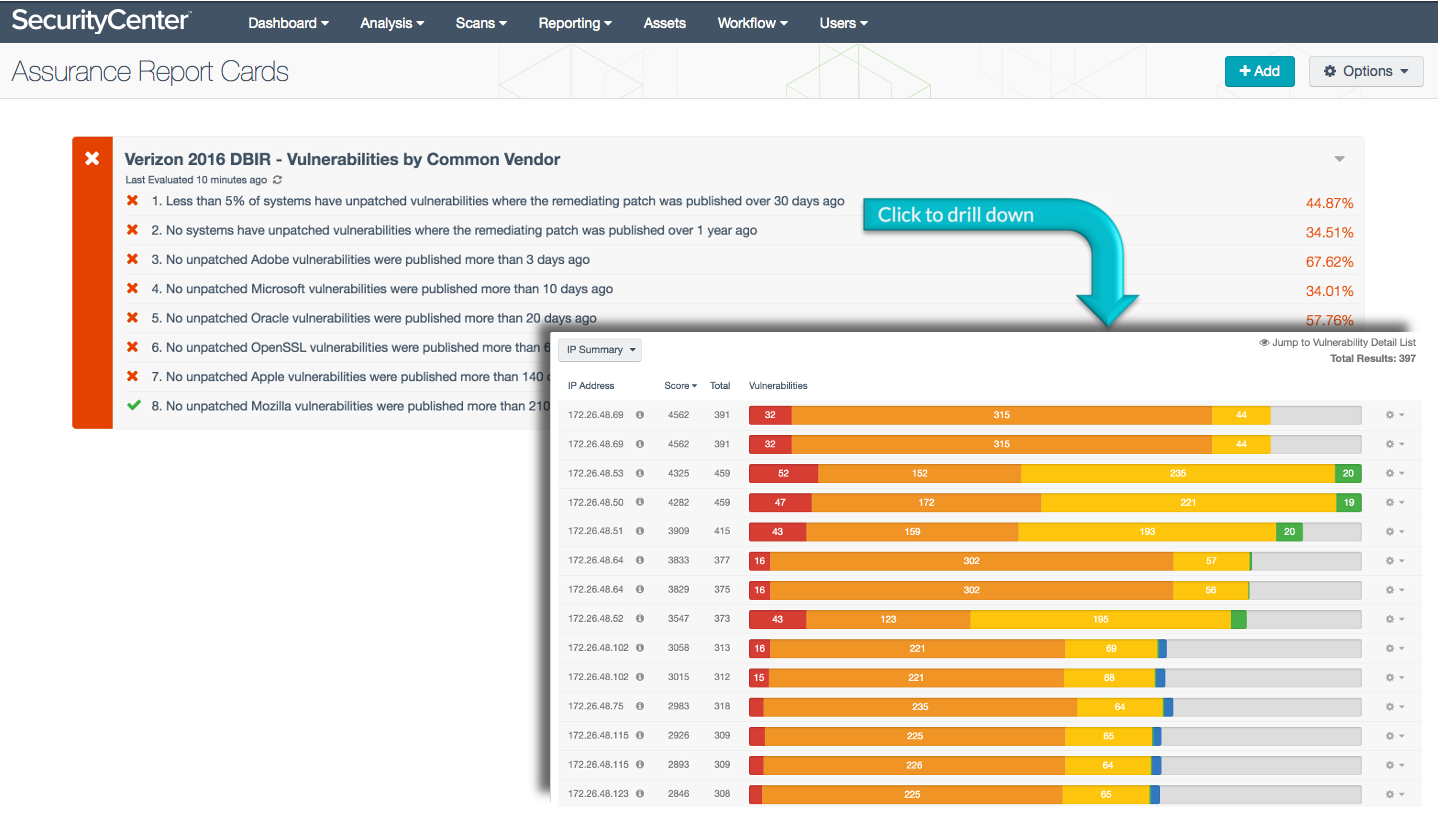Open the info icon in the score 3015 row
Viewport: 1440px width, 820px height.
point(640,677)
